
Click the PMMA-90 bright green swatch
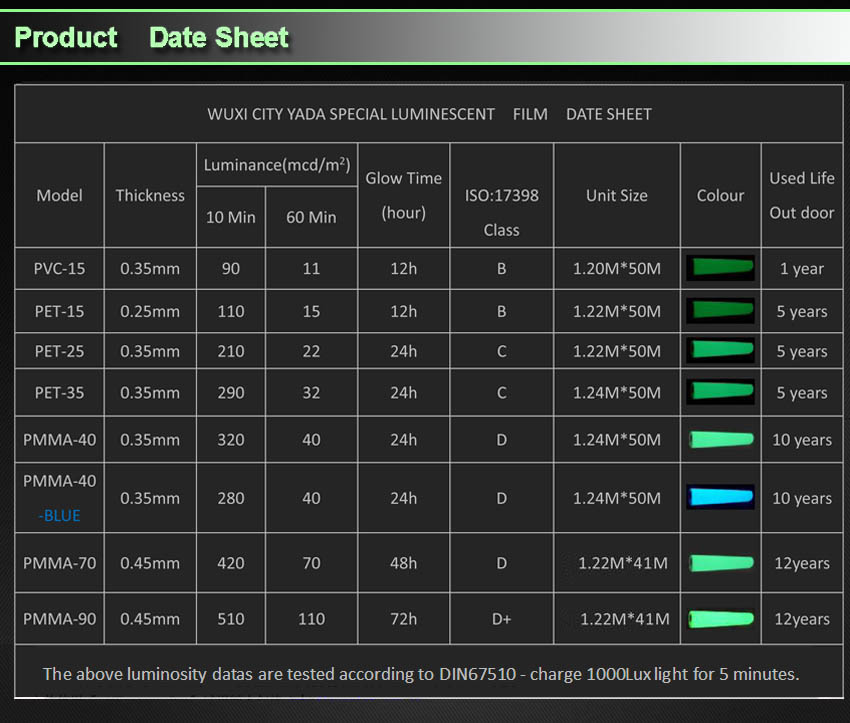tap(720, 618)
